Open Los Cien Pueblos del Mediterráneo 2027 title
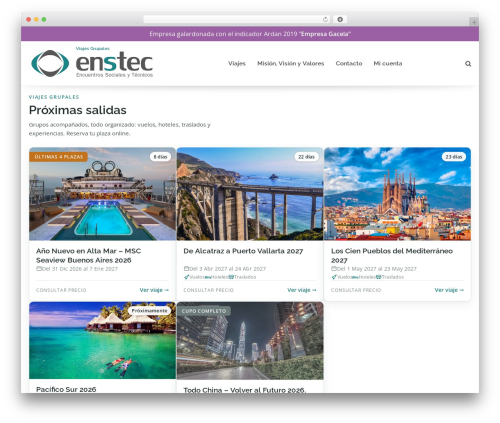Viewport: 500px width, 423px height. [392, 255]
